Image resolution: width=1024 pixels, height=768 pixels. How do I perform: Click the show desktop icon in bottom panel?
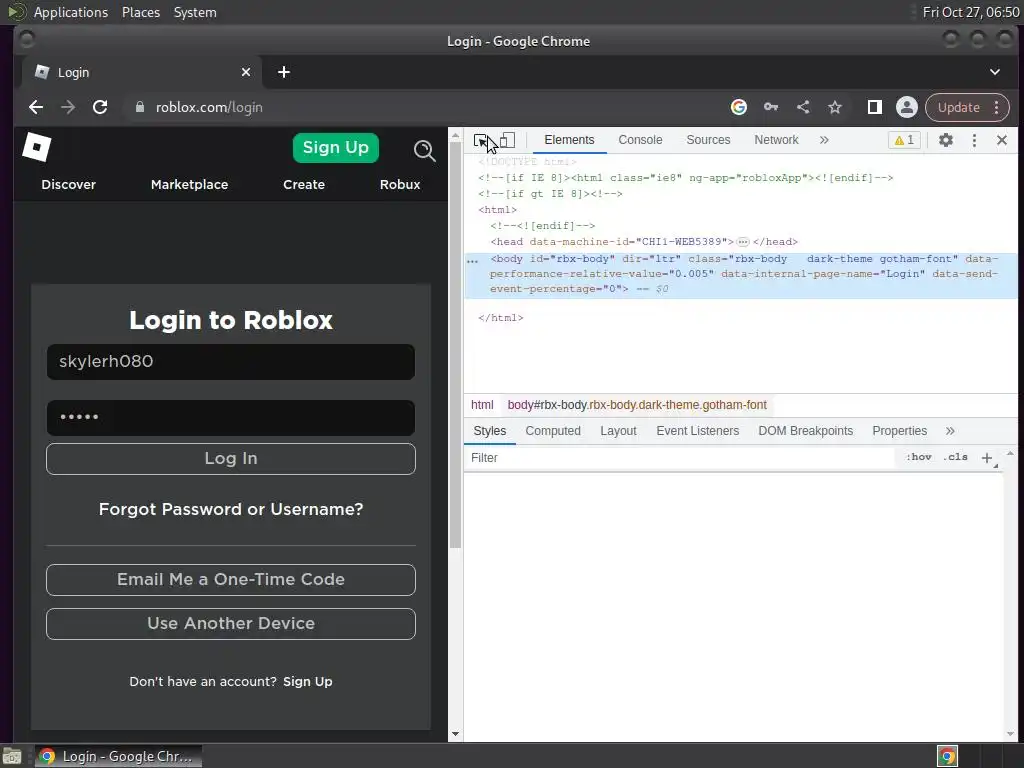(12, 756)
